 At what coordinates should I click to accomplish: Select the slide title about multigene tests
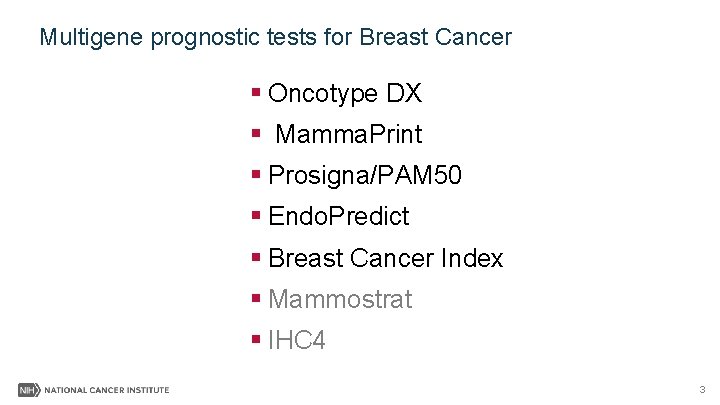pyautogui.click(x=276, y=38)
